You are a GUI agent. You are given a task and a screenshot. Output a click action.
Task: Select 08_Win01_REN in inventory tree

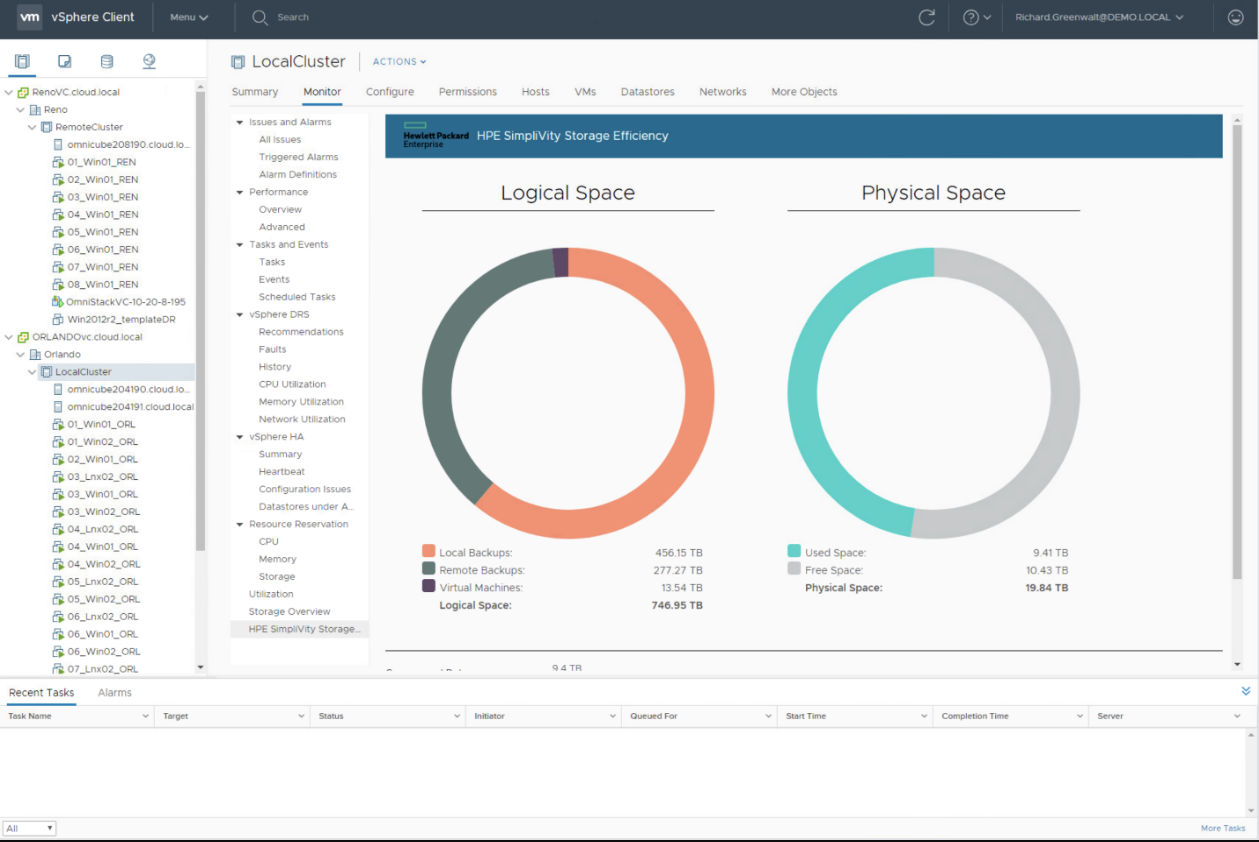coord(103,284)
